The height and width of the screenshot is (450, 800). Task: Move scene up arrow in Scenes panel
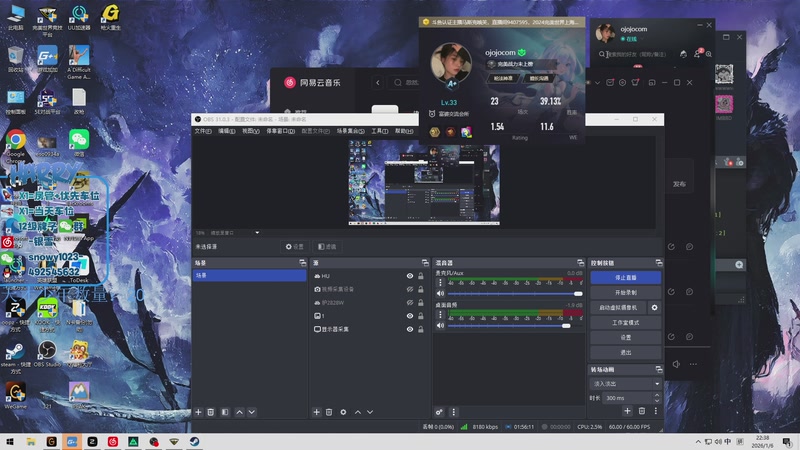tap(239, 412)
